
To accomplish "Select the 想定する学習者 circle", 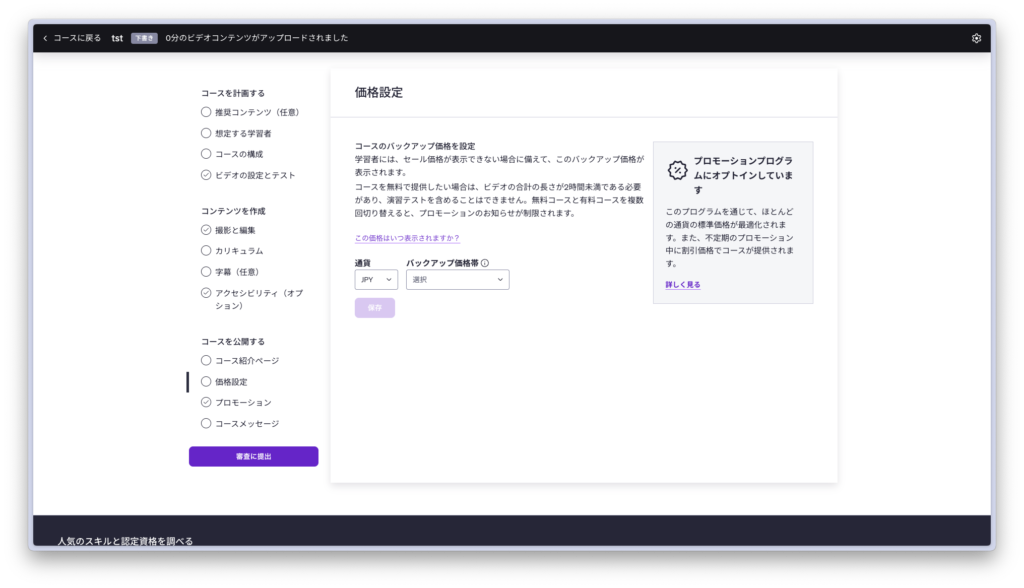I will pyautogui.click(x=206, y=133).
